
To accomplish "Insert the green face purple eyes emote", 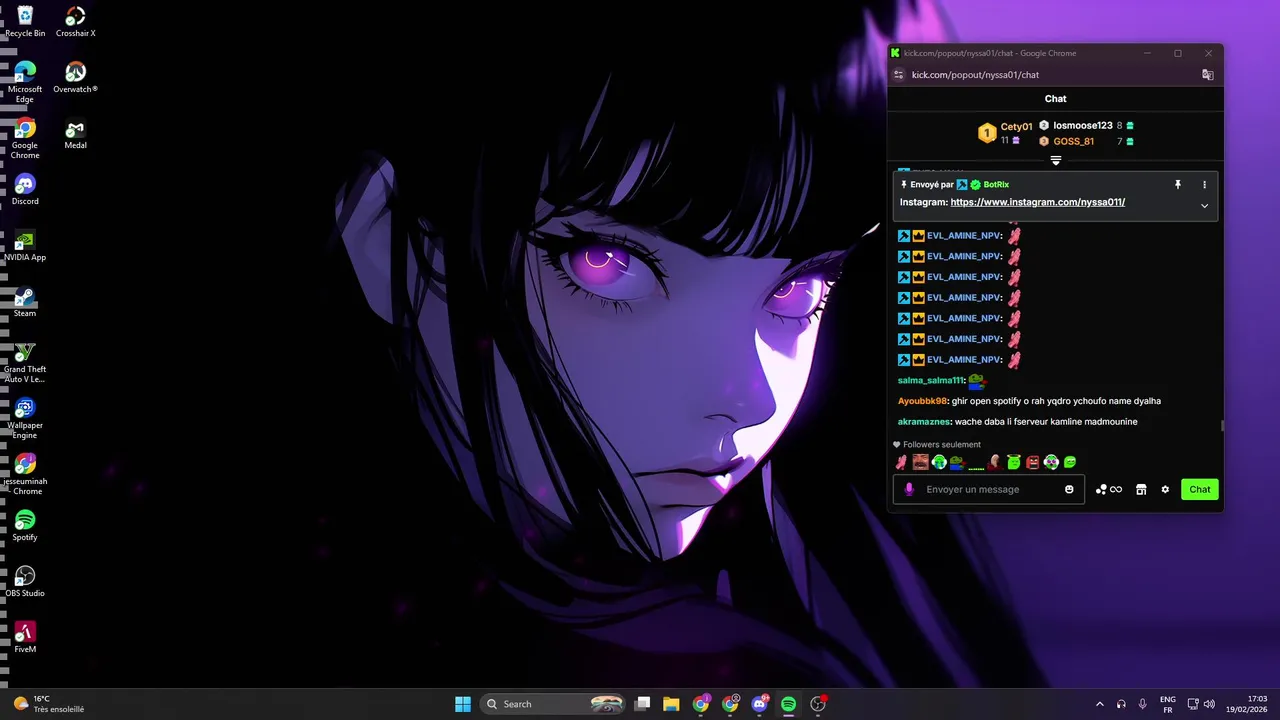I will click(1051, 462).
